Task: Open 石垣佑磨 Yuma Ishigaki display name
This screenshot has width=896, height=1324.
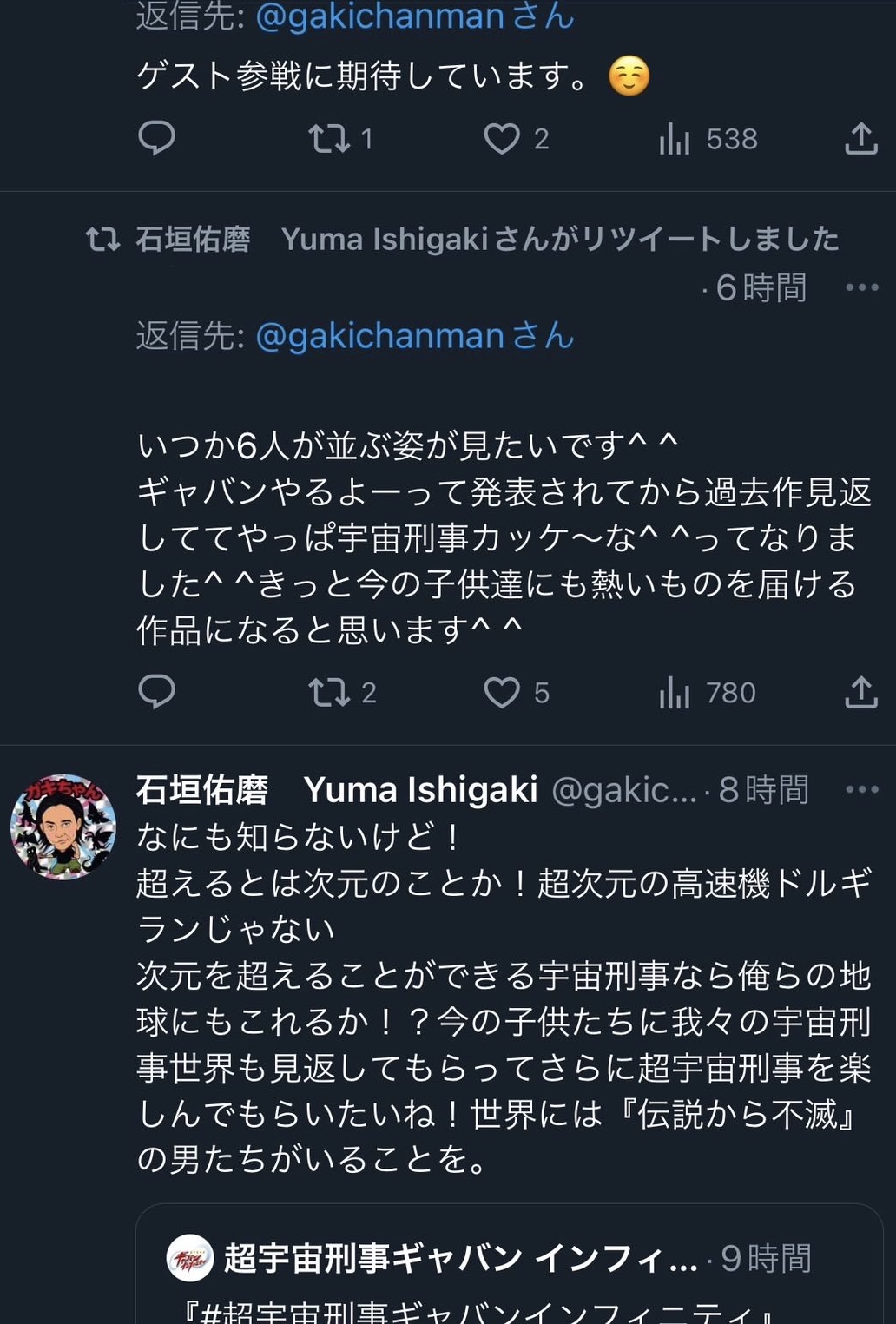Action: pos(337,789)
